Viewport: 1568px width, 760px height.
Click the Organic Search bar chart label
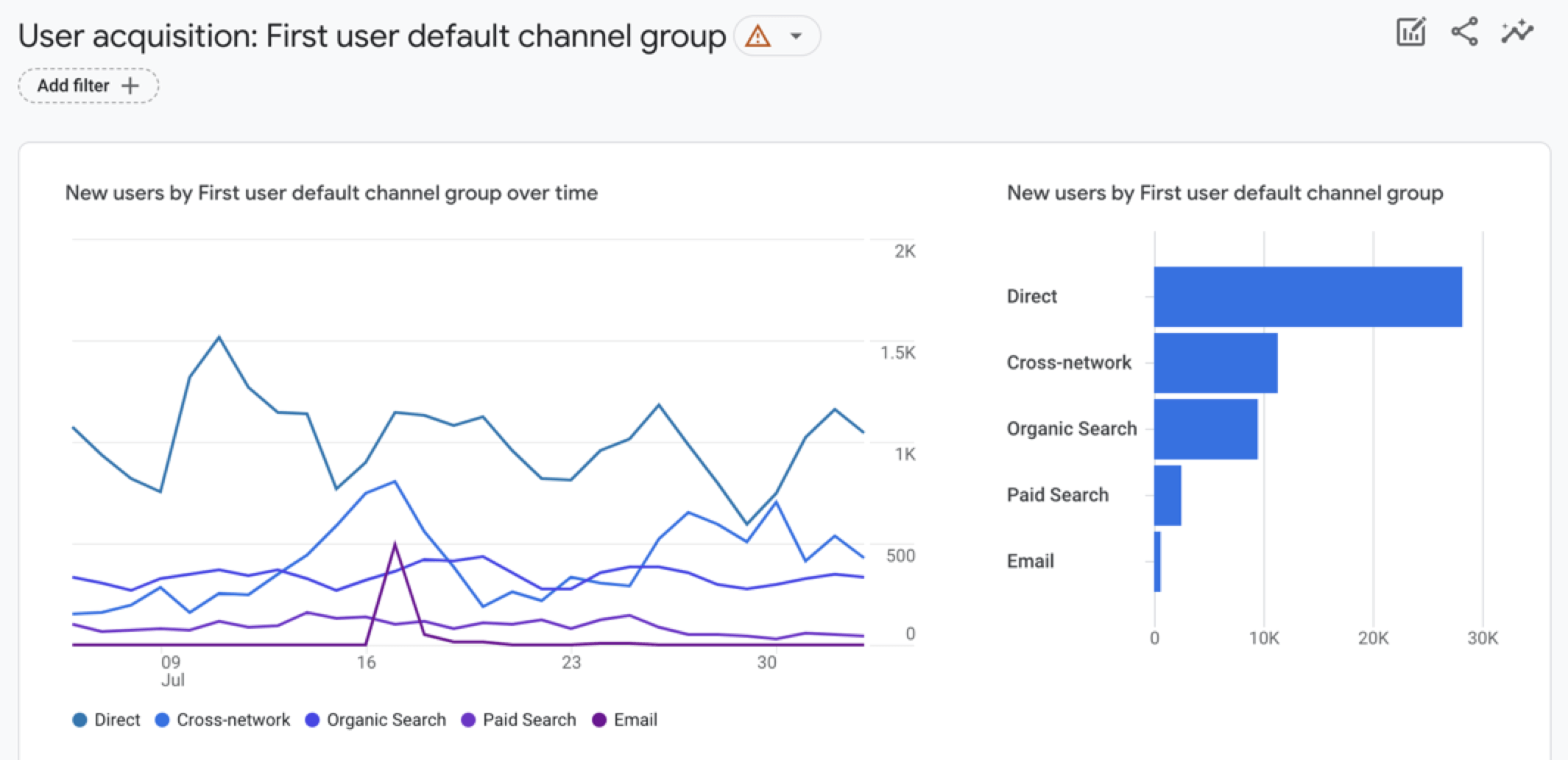tap(1072, 429)
